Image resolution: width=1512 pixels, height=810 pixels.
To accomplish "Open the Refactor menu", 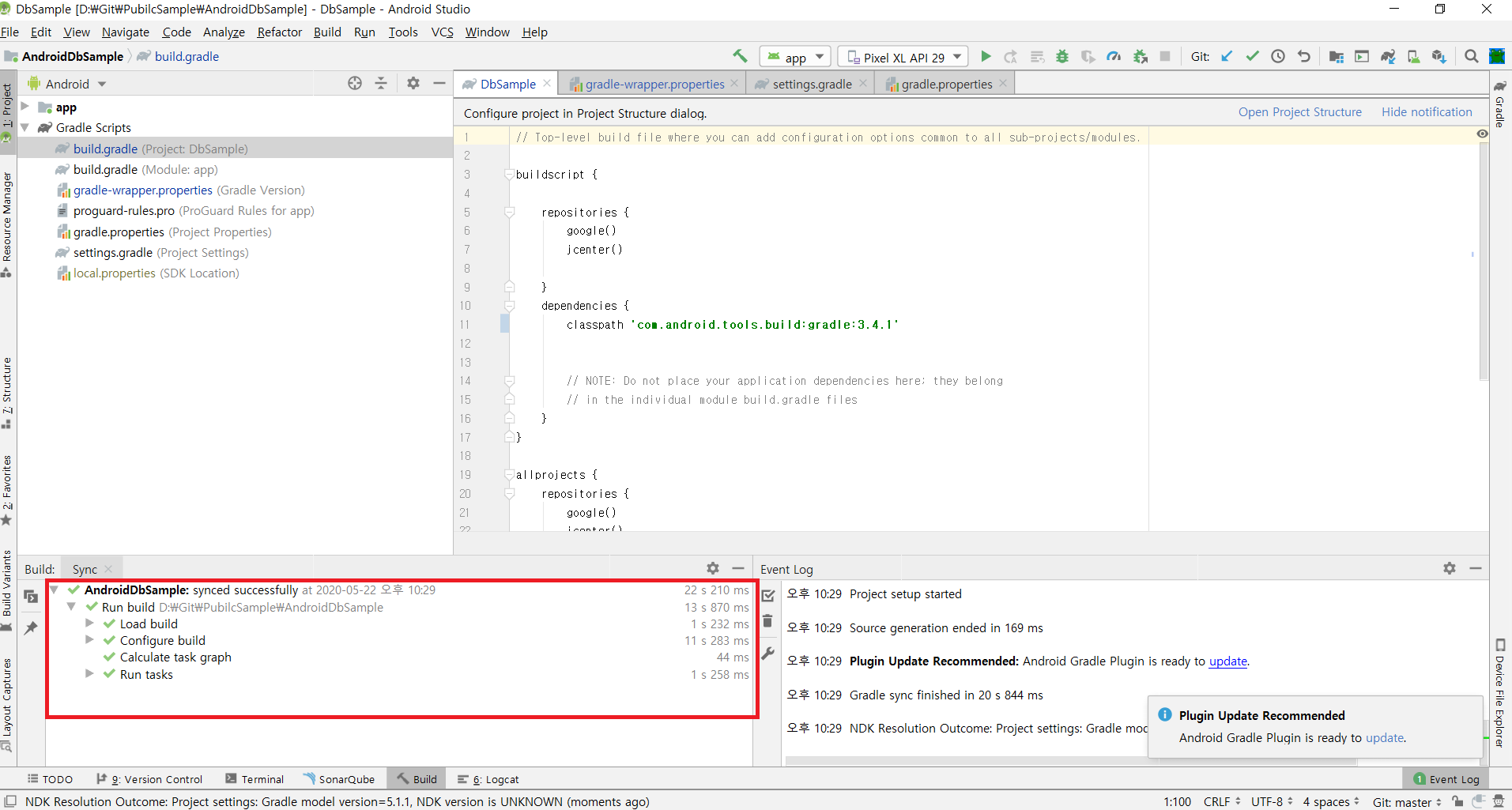I will pyautogui.click(x=279, y=32).
